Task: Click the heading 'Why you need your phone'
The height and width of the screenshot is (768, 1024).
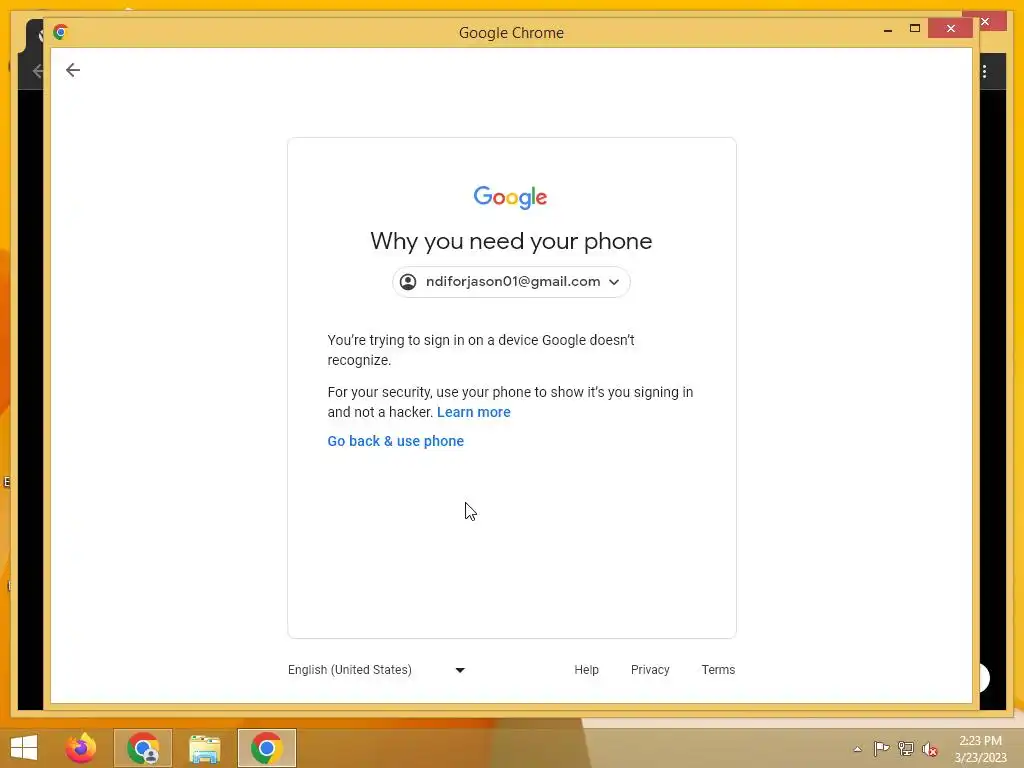Action: click(511, 242)
